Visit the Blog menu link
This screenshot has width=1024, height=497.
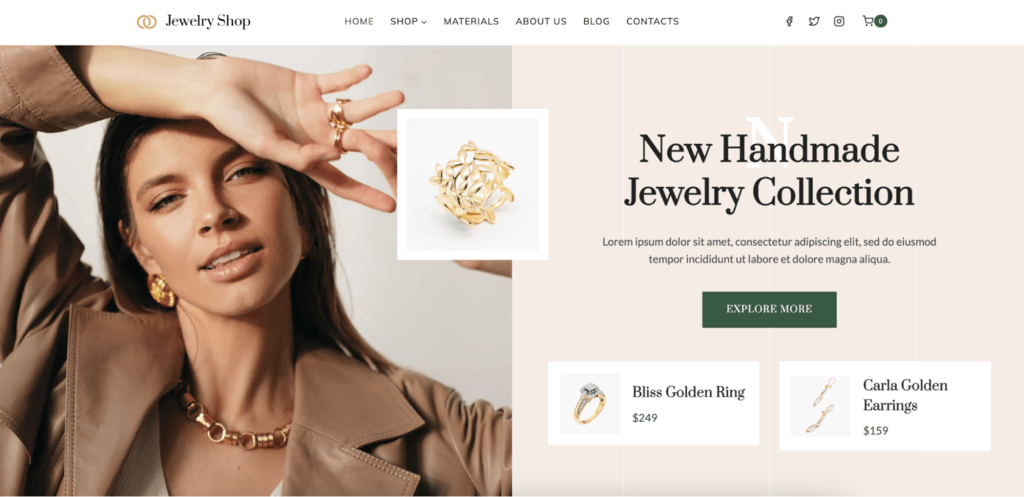tap(596, 22)
